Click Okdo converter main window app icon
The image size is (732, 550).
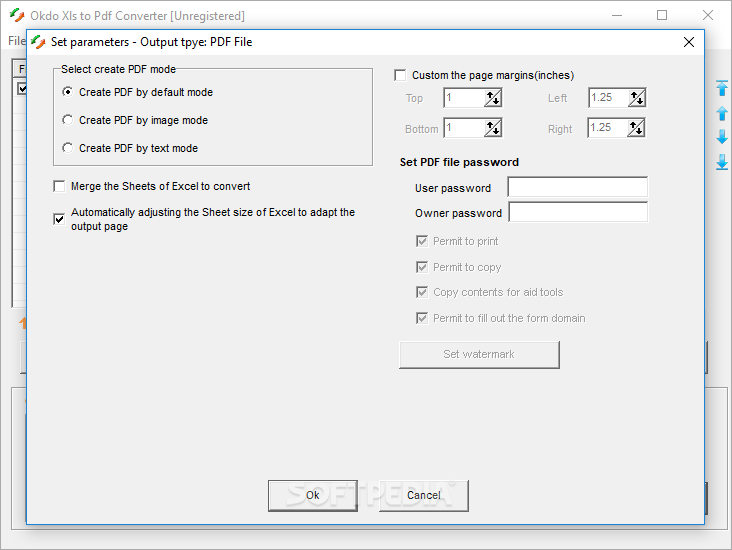17,15
